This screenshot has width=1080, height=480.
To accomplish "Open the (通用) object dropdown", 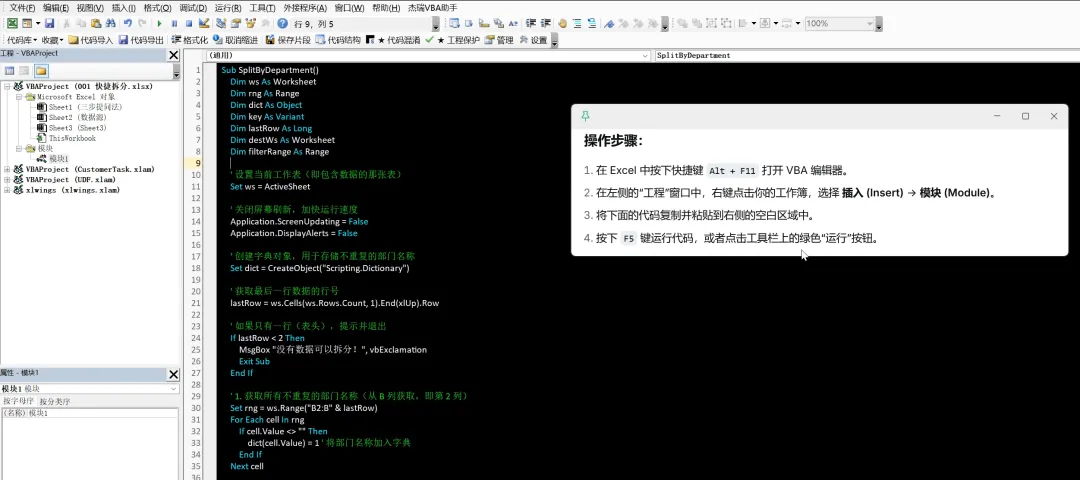I will click(427, 55).
